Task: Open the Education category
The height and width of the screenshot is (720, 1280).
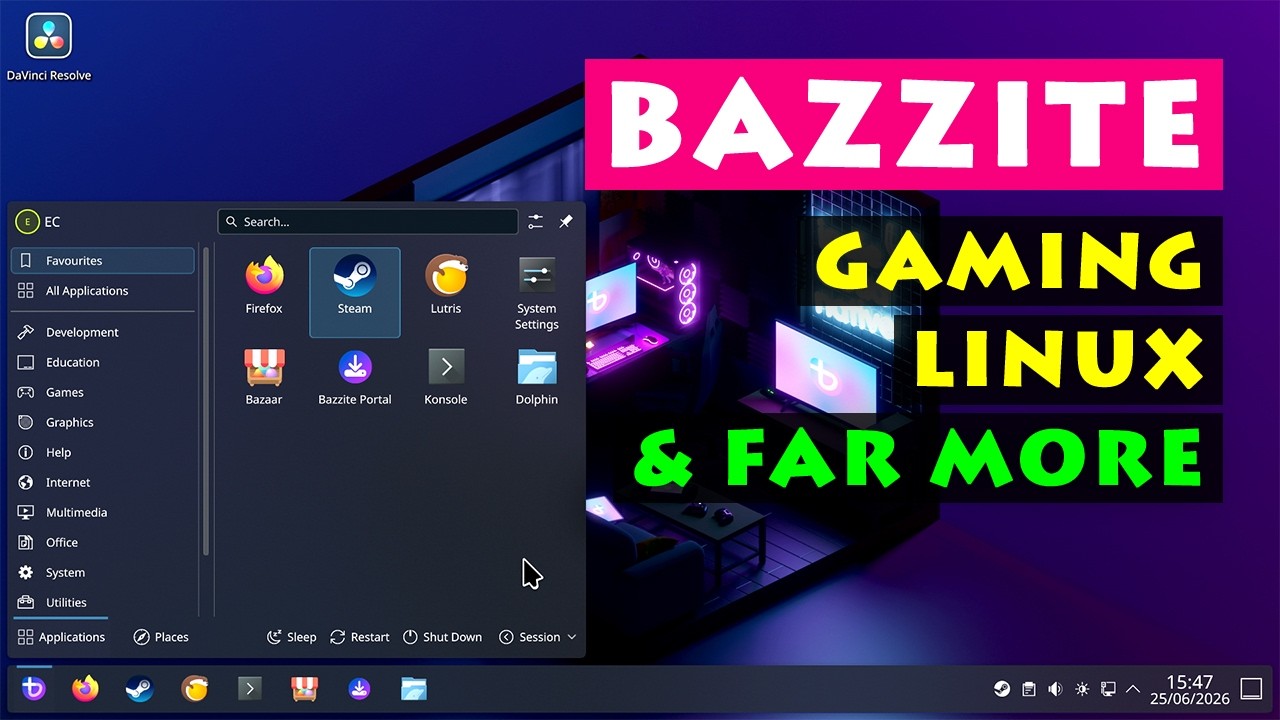Action: (103, 362)
